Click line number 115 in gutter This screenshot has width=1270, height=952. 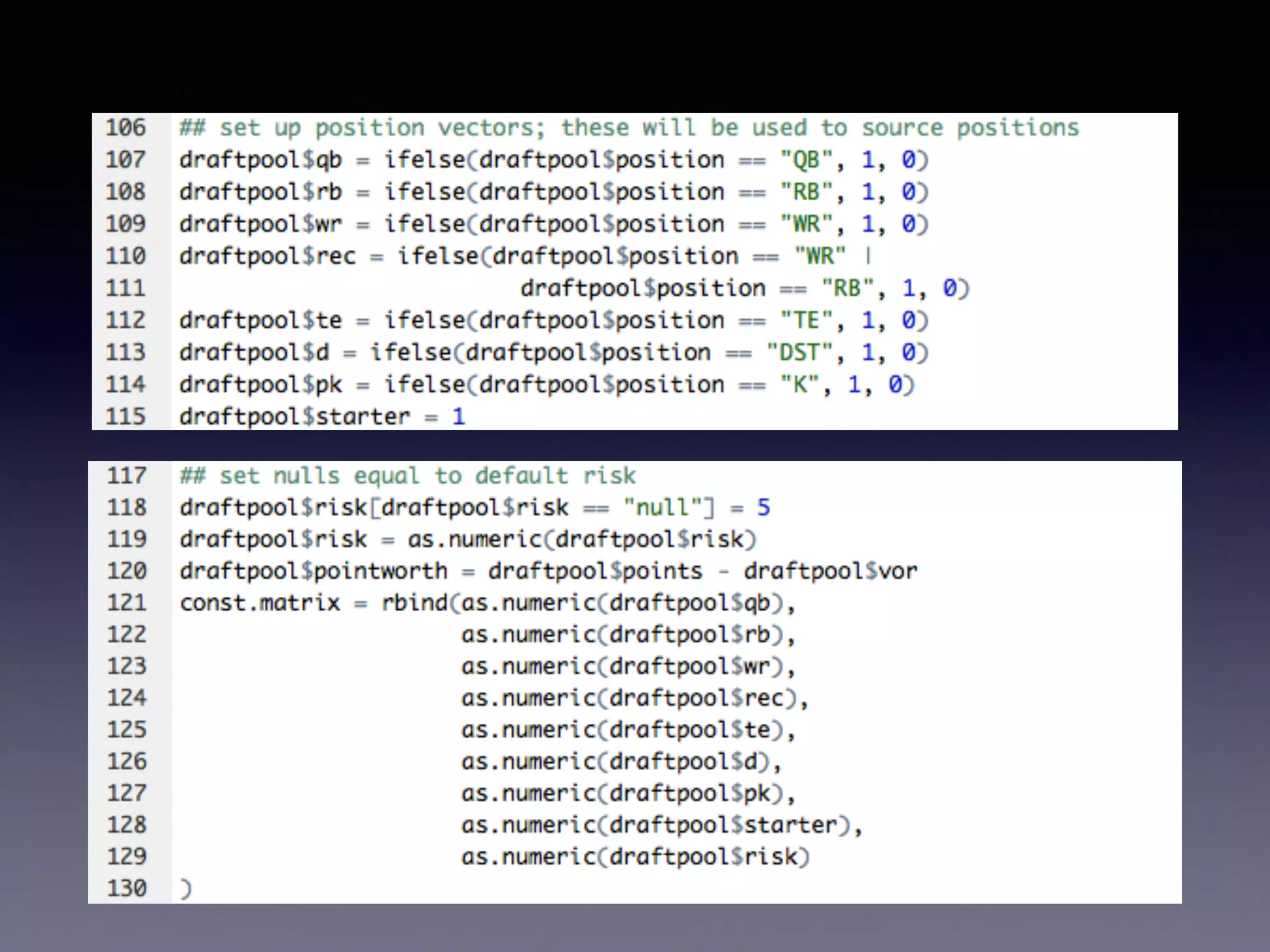coord(126,416)
